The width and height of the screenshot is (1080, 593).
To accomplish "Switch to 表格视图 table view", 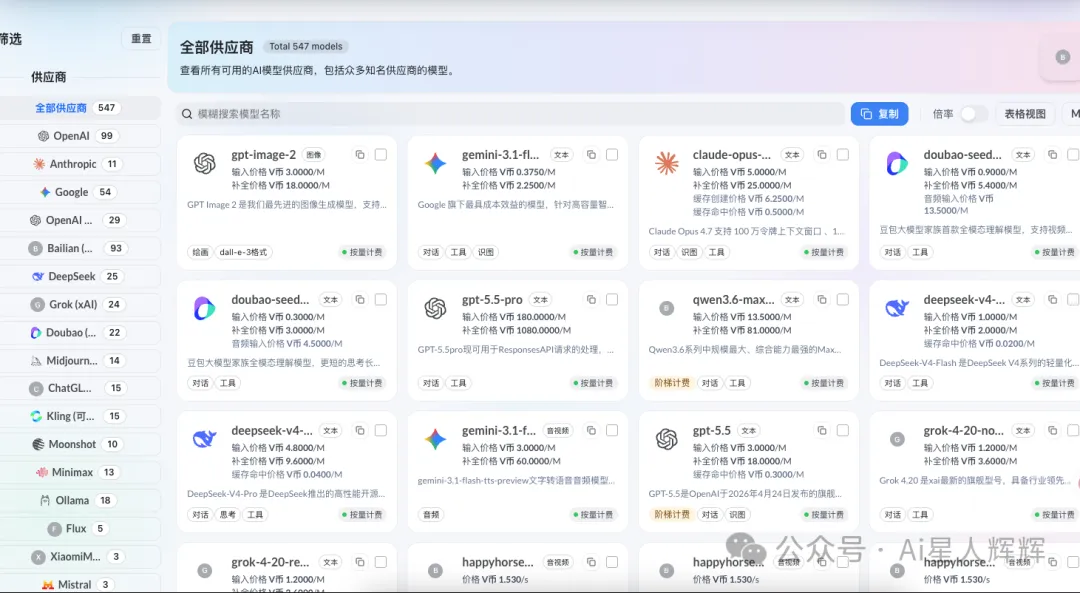I will point(1025,114).
